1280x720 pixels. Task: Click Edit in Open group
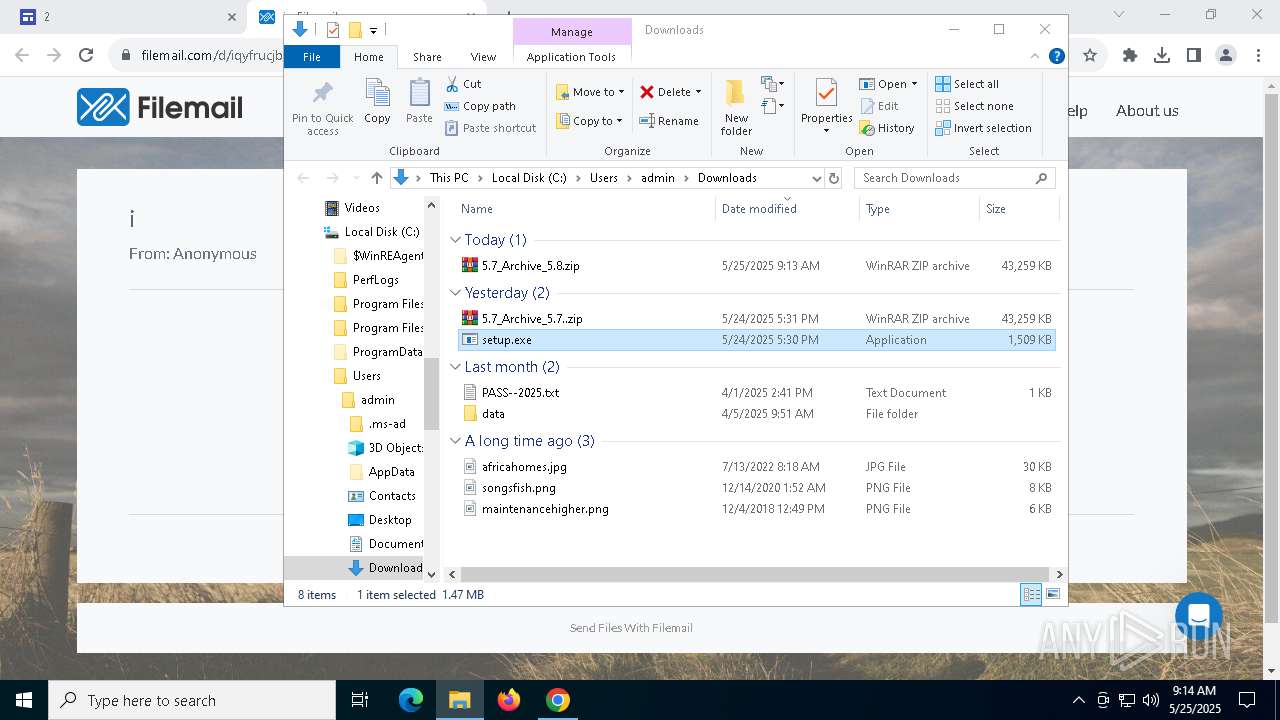pyautogui.click(x=878, y=106)
